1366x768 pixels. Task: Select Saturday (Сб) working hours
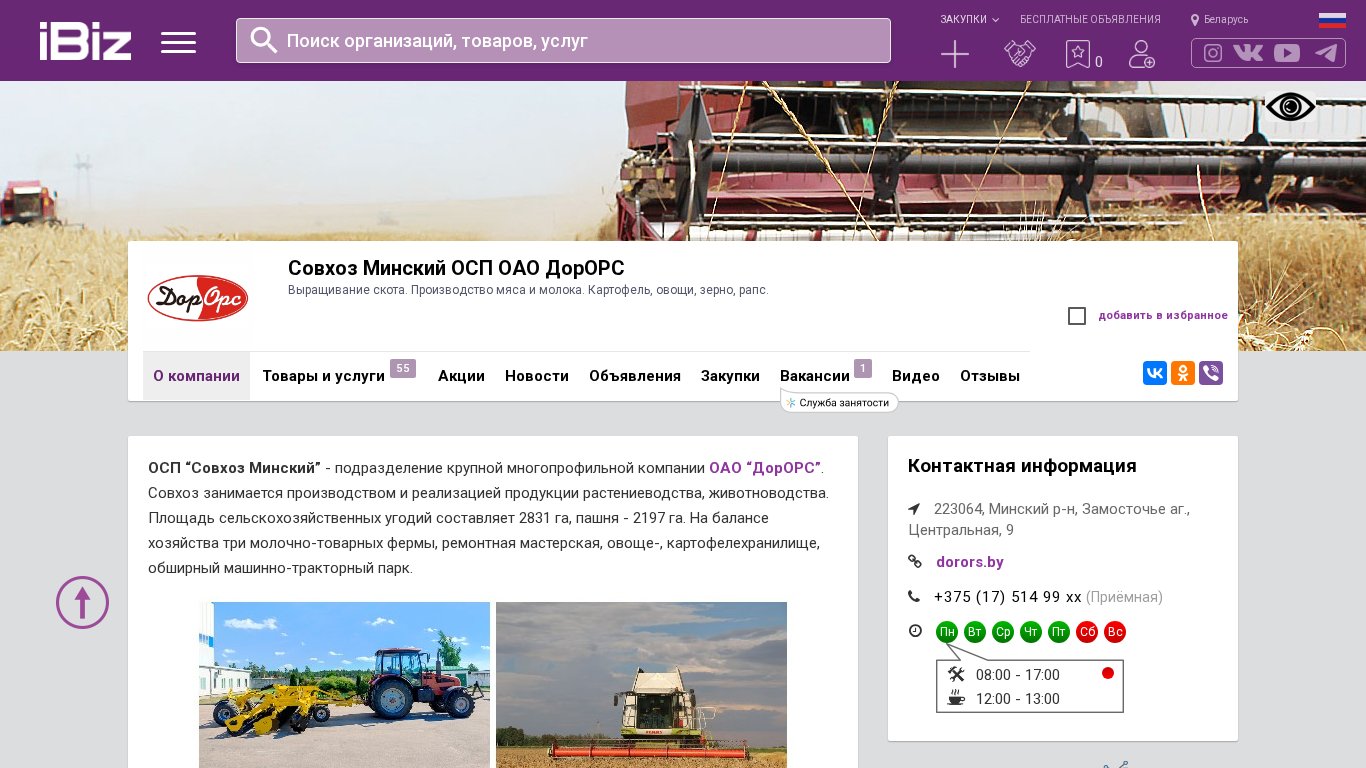point(1087,632)
